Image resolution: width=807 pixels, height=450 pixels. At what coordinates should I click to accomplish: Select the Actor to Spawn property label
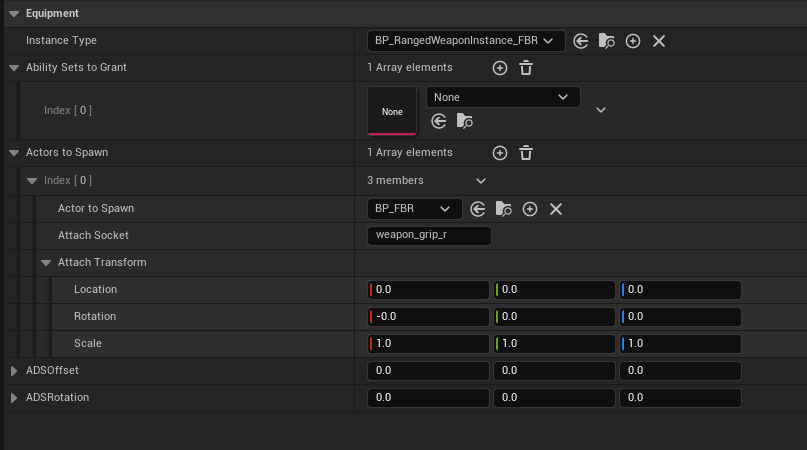click(96, 209)
